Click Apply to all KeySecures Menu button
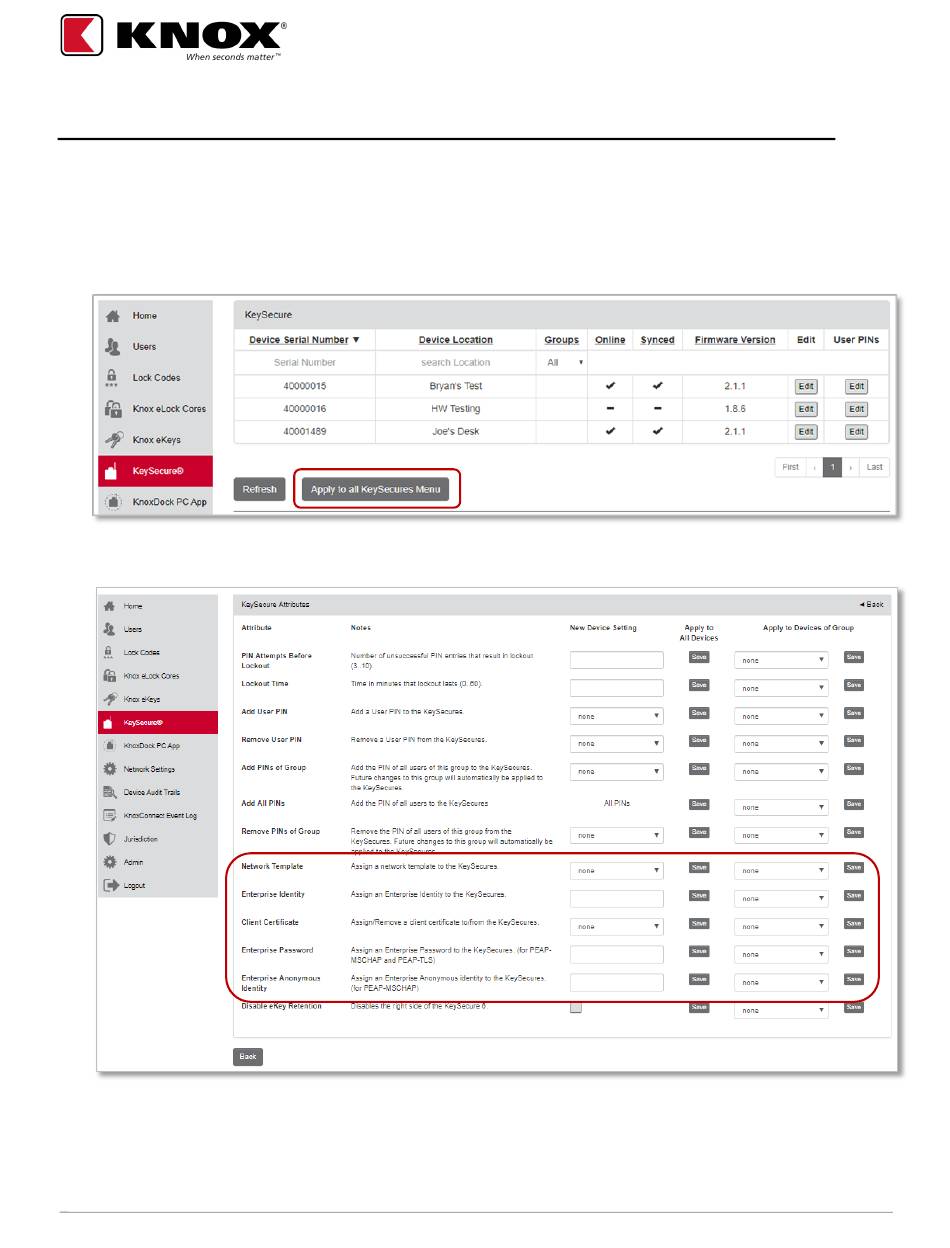Screen dimensions: 950x1248 pyautogui.click(x=375, y=490)
